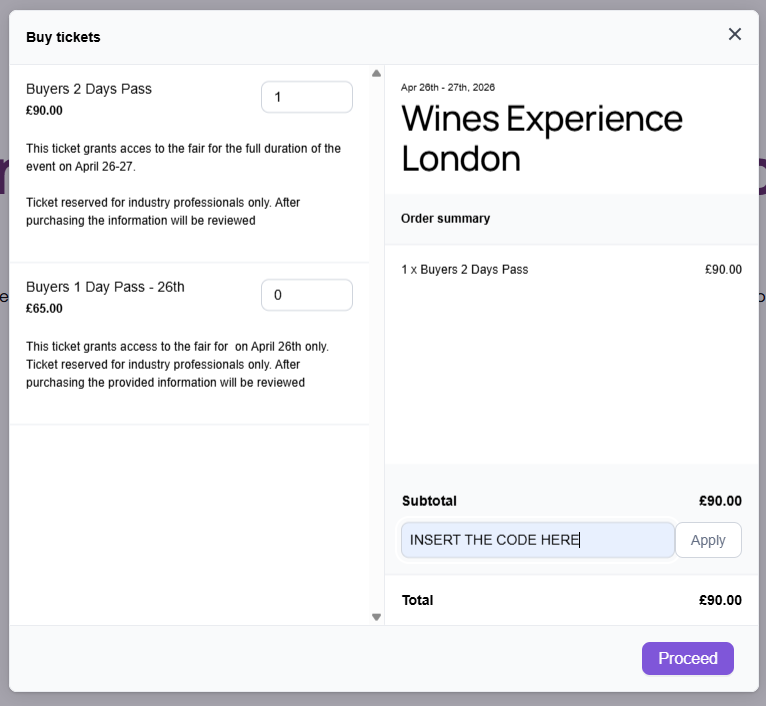Click the £65.00 ticket price

[x=44, y=309]
